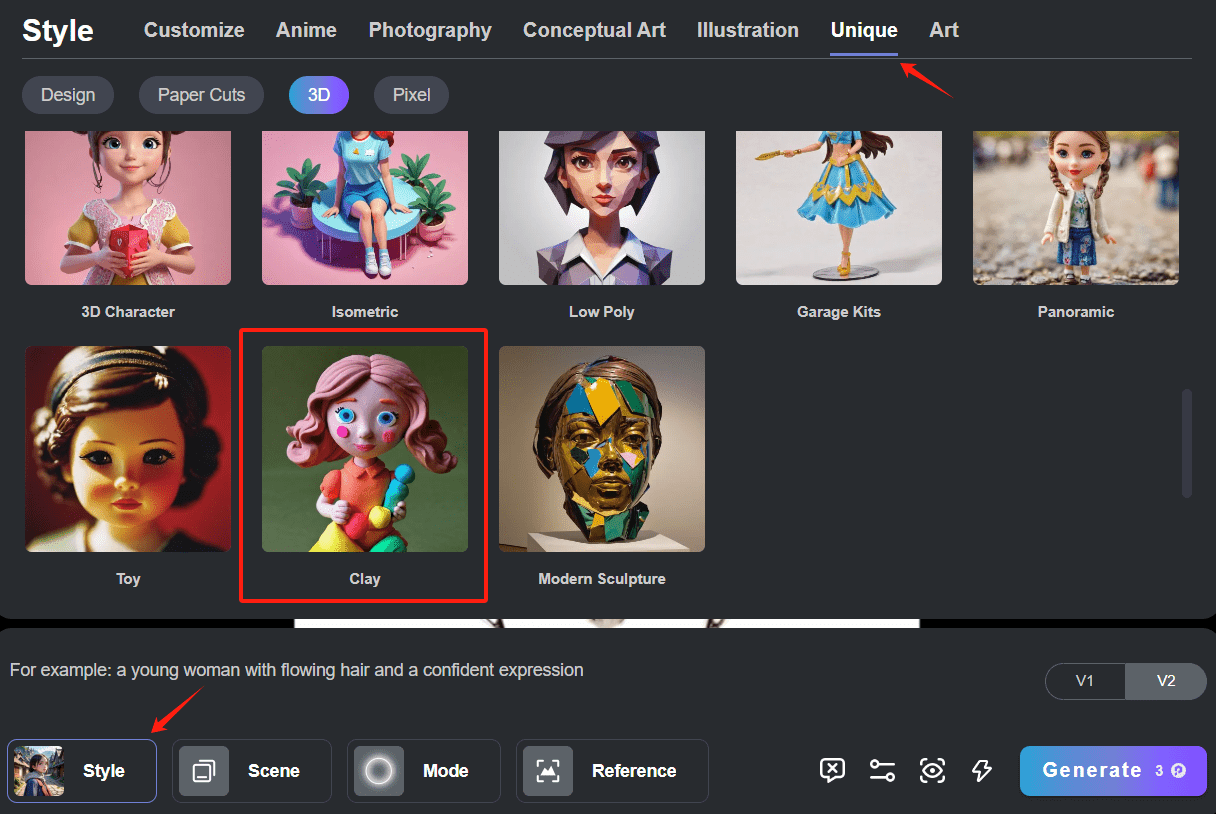Switch to the V1 model version

coord(1085,681)
